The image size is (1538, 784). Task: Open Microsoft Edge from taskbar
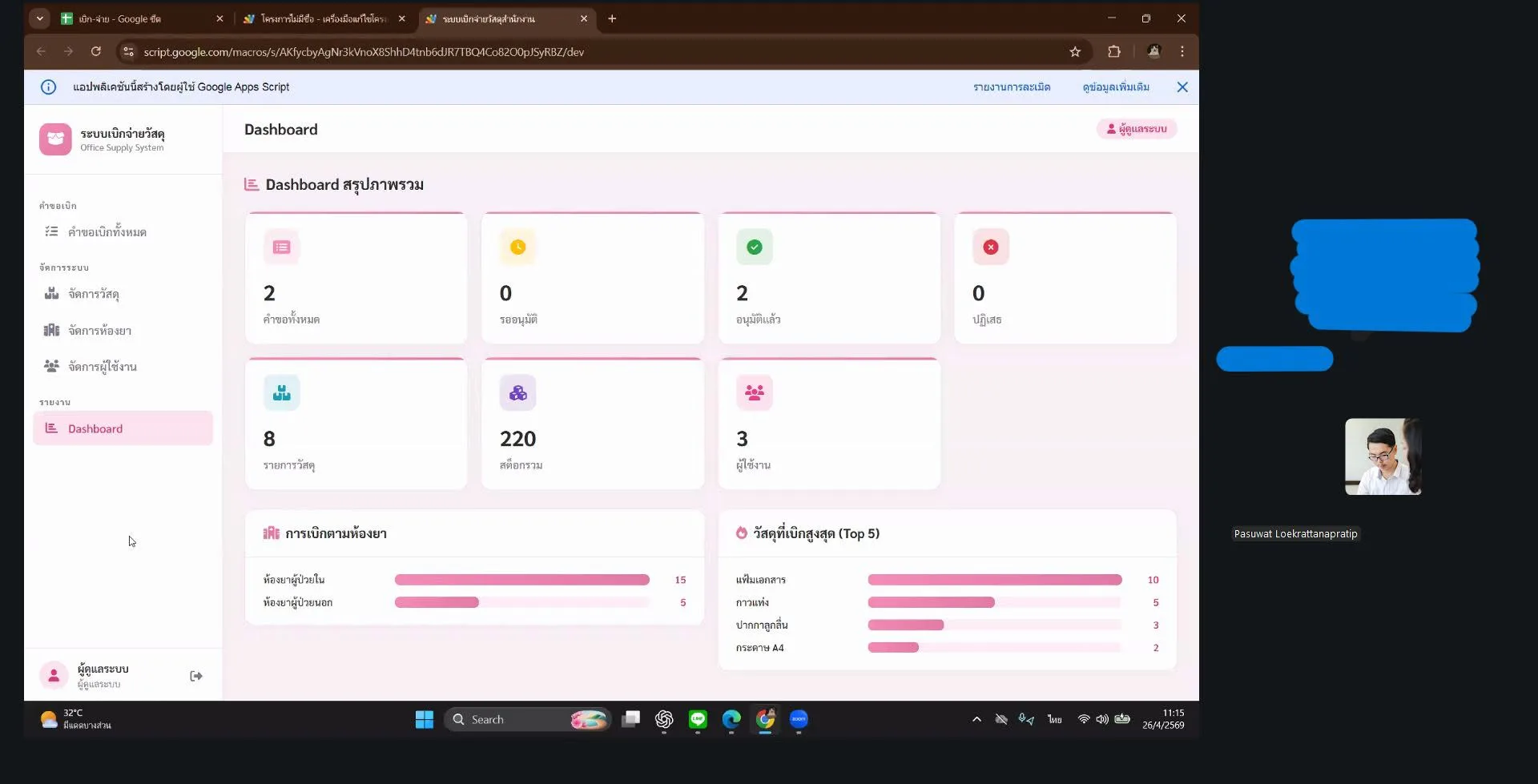[x=731, y=719]
